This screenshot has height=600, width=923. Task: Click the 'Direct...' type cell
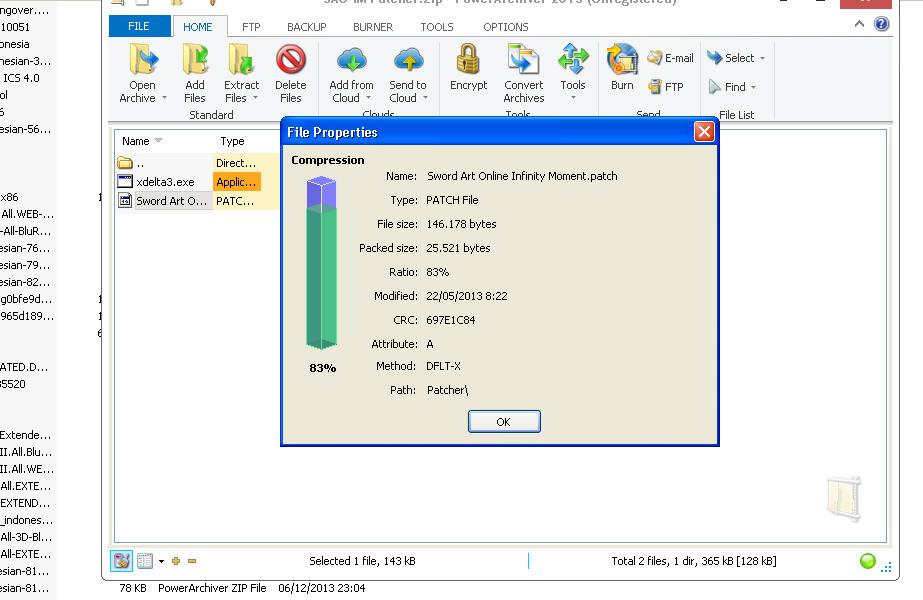click(x=235, y=163)
